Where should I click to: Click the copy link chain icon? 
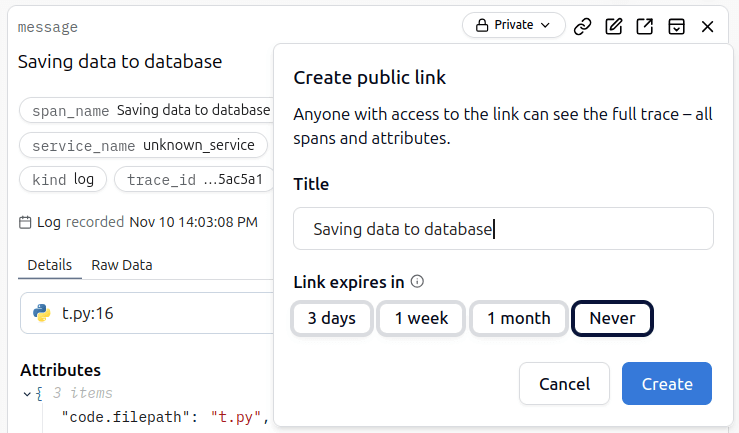[x=583, y=26]
